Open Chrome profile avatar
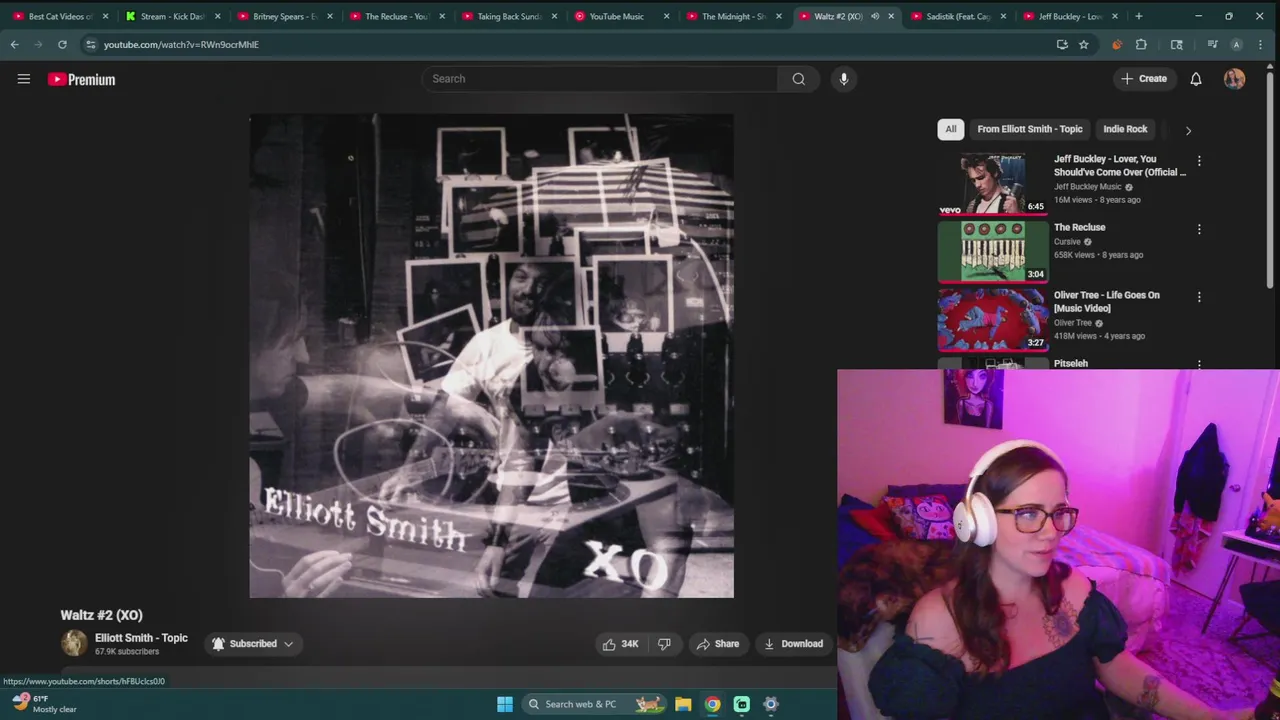 [1237, 44]
